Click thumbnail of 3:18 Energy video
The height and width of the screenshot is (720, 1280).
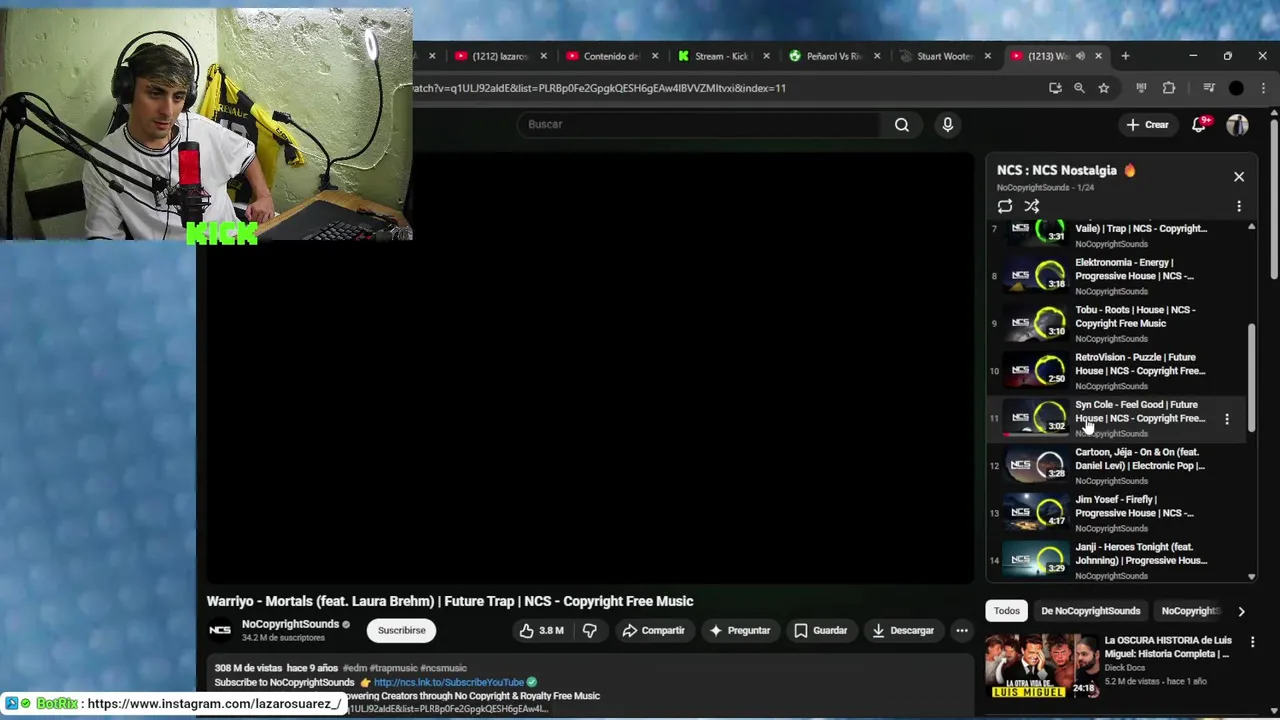pos(1035,275)
